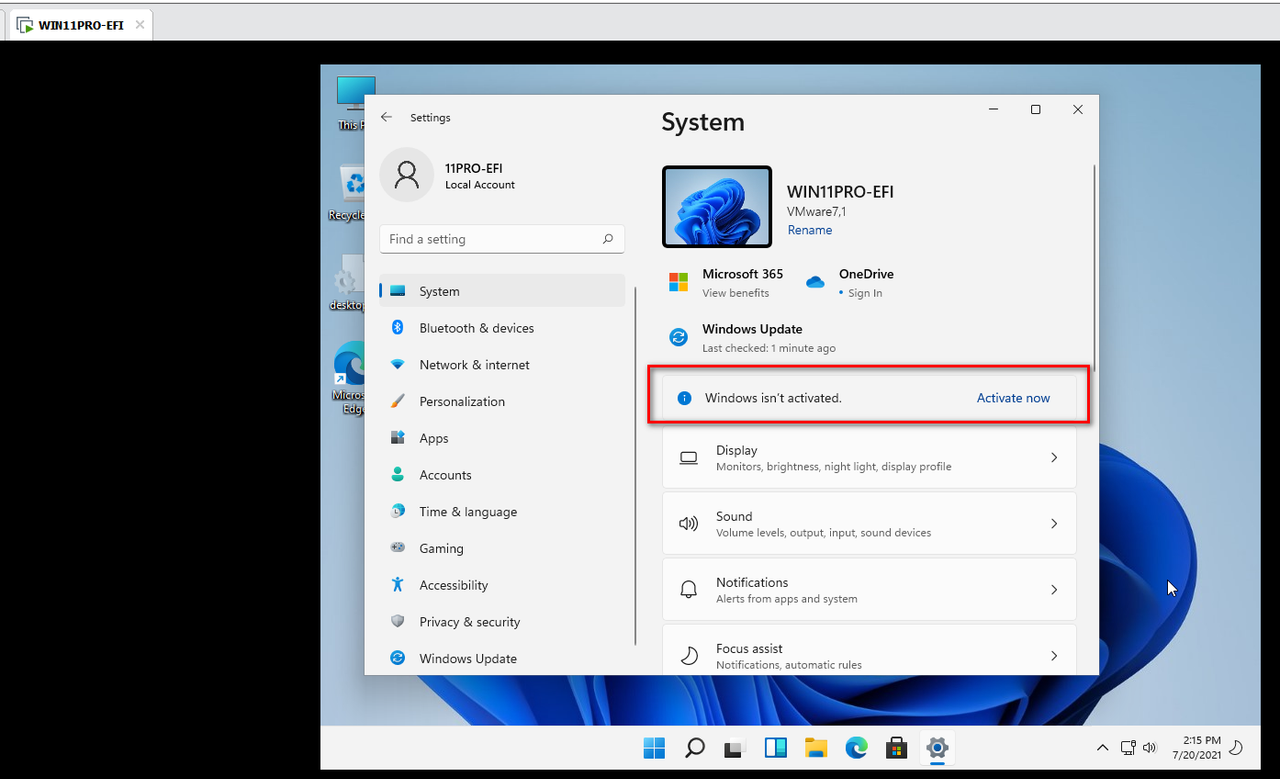Click the Rename link under WIN11PRO-EFI
1280x779 pixels.
(x=809, y=230)
